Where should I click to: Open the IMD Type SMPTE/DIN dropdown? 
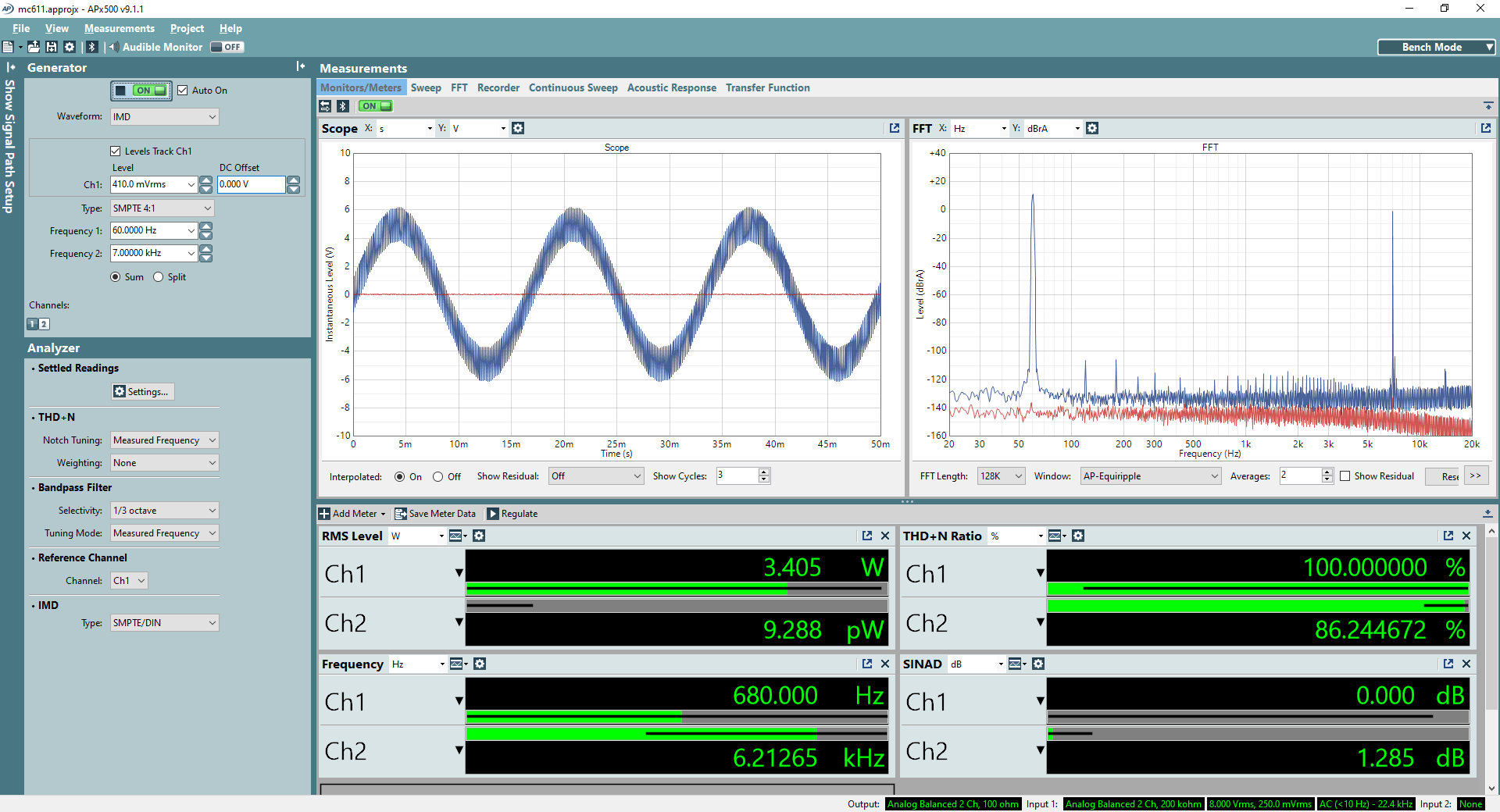(165, 623)
